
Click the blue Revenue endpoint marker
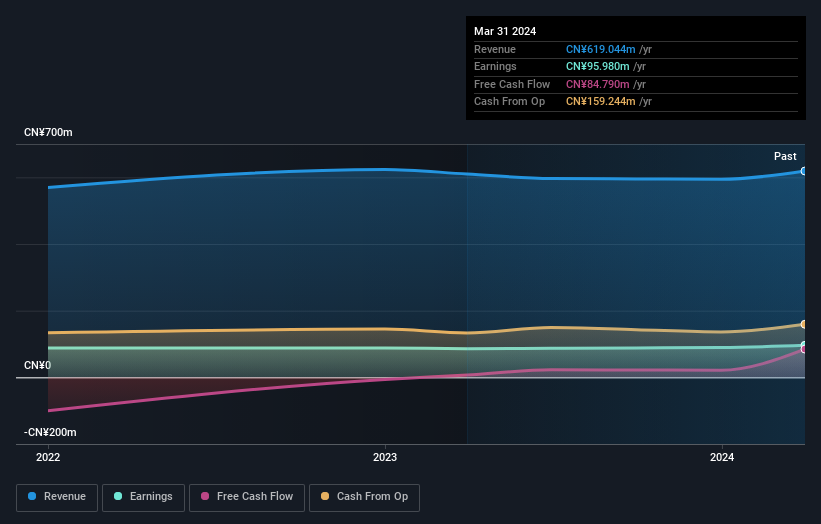(x=803, y=171)
